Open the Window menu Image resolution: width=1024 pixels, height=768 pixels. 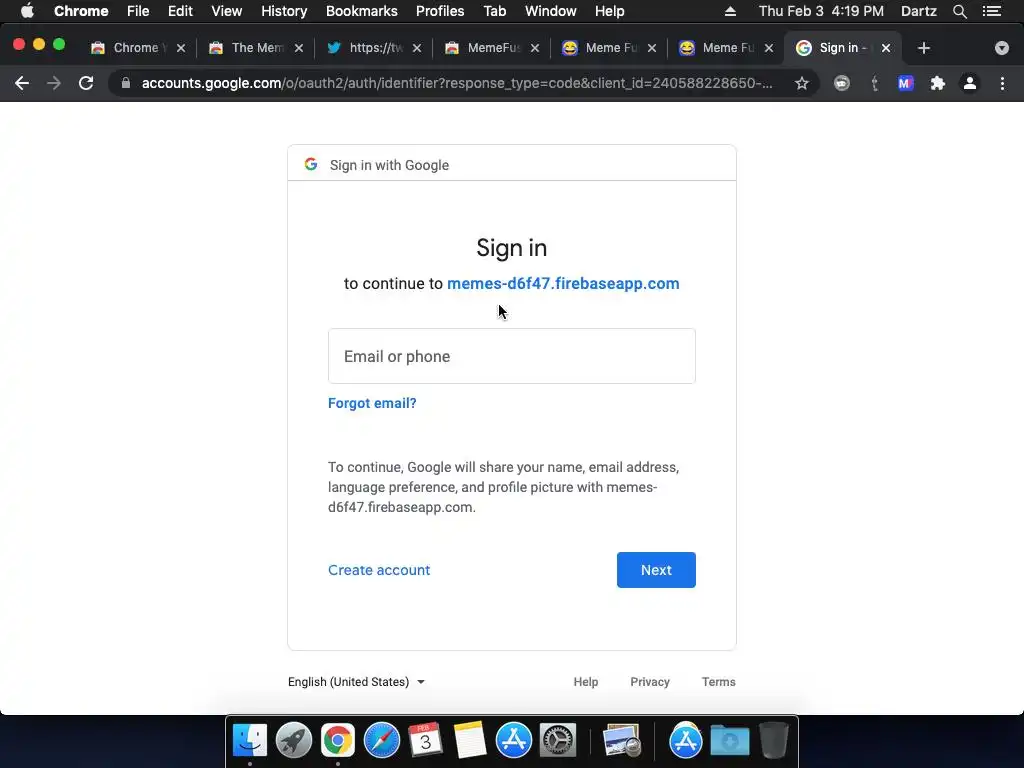click(551, 11)
